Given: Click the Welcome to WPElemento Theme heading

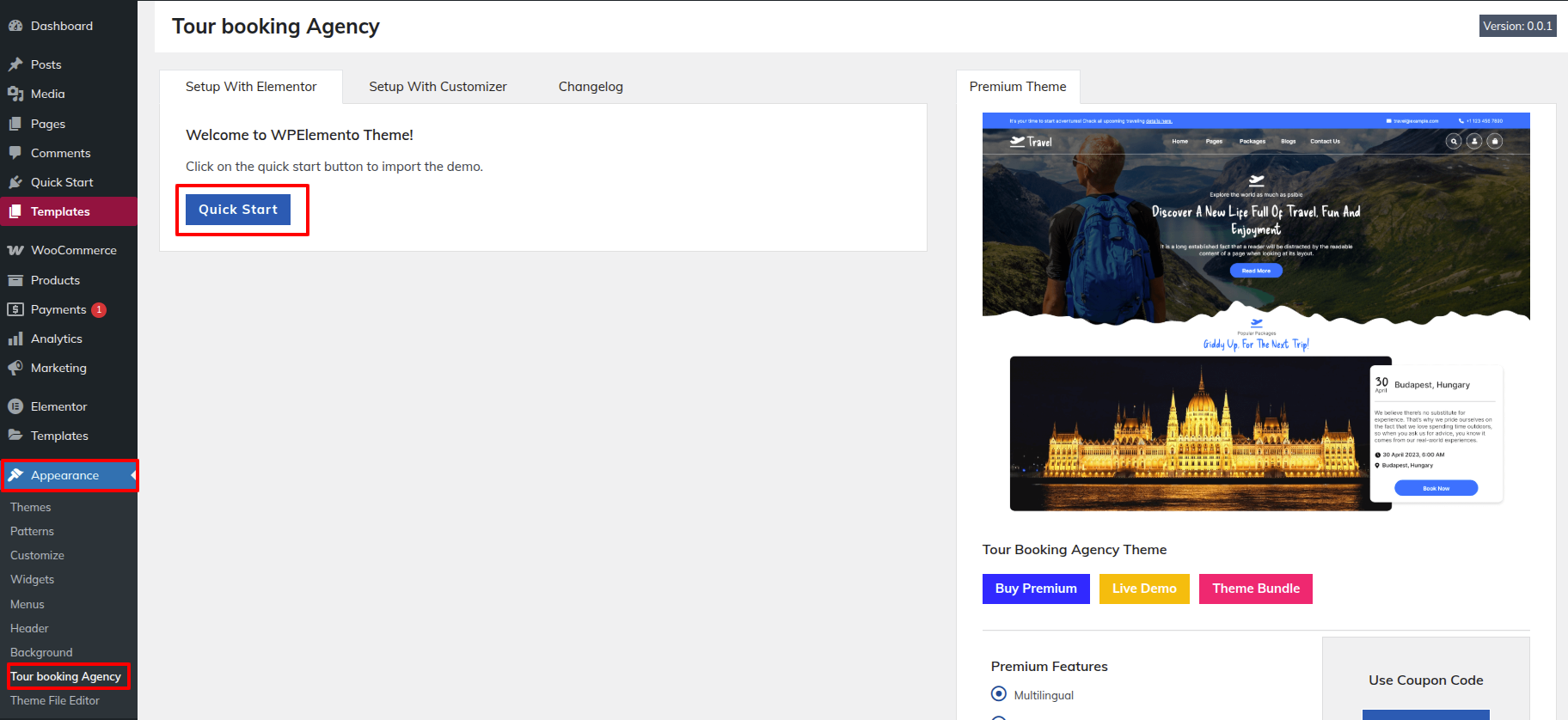Looking at the screenshot, I should pos(299,135).
